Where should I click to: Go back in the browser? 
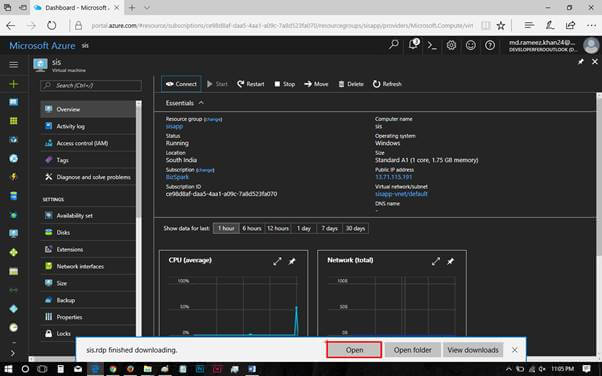coord(11,25)
